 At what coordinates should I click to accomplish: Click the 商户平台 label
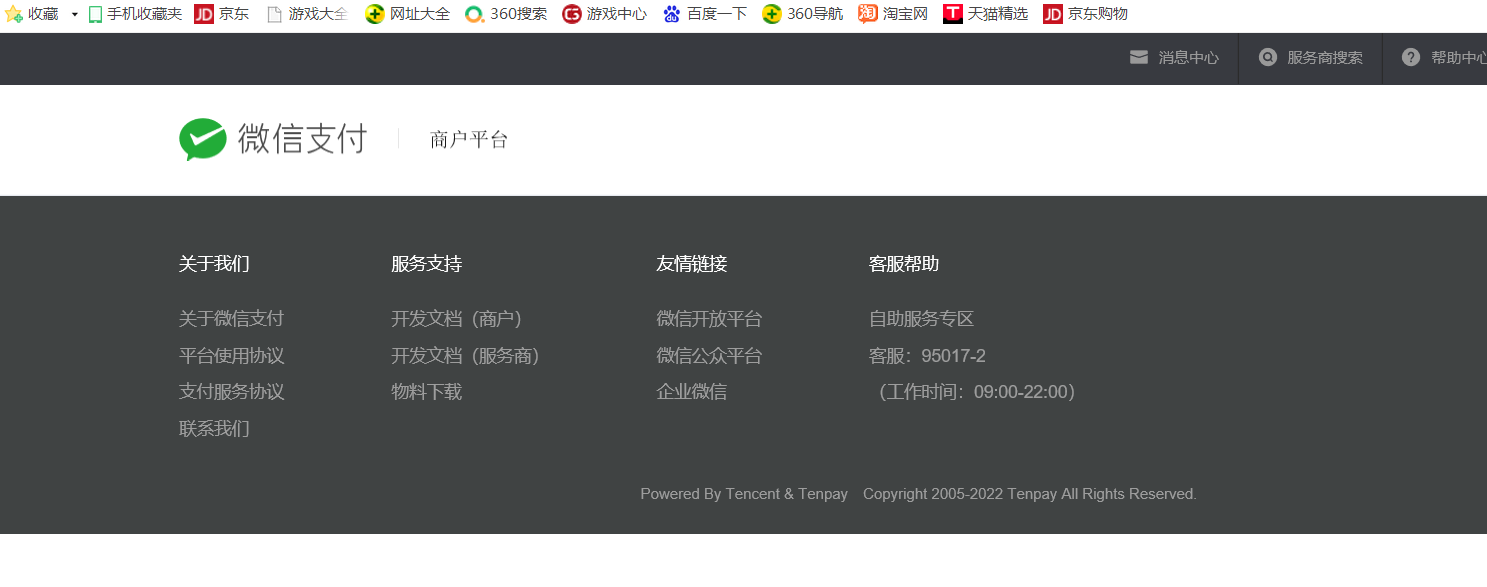tap(469, 140)
